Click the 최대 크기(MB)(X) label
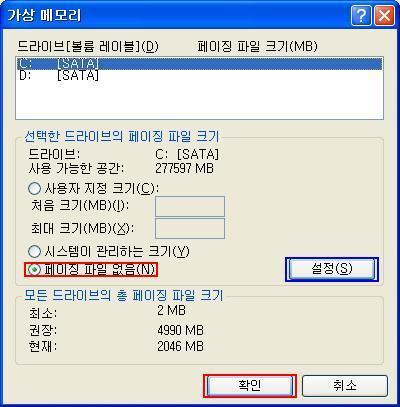 pos(82,229)
